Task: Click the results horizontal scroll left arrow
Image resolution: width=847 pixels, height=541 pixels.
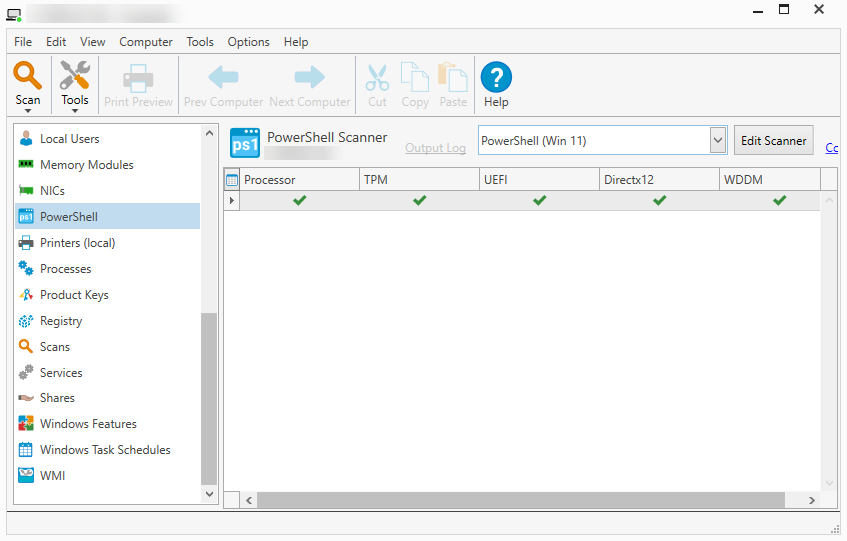Action: tap(248, 500)
